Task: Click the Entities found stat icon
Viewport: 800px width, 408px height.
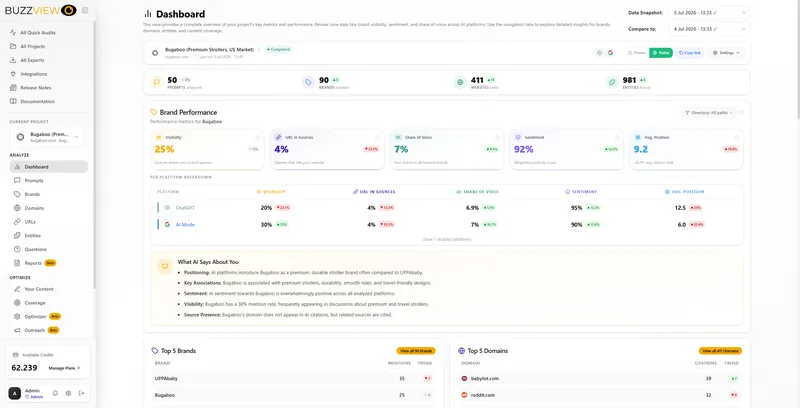Action: pos(612,82)
